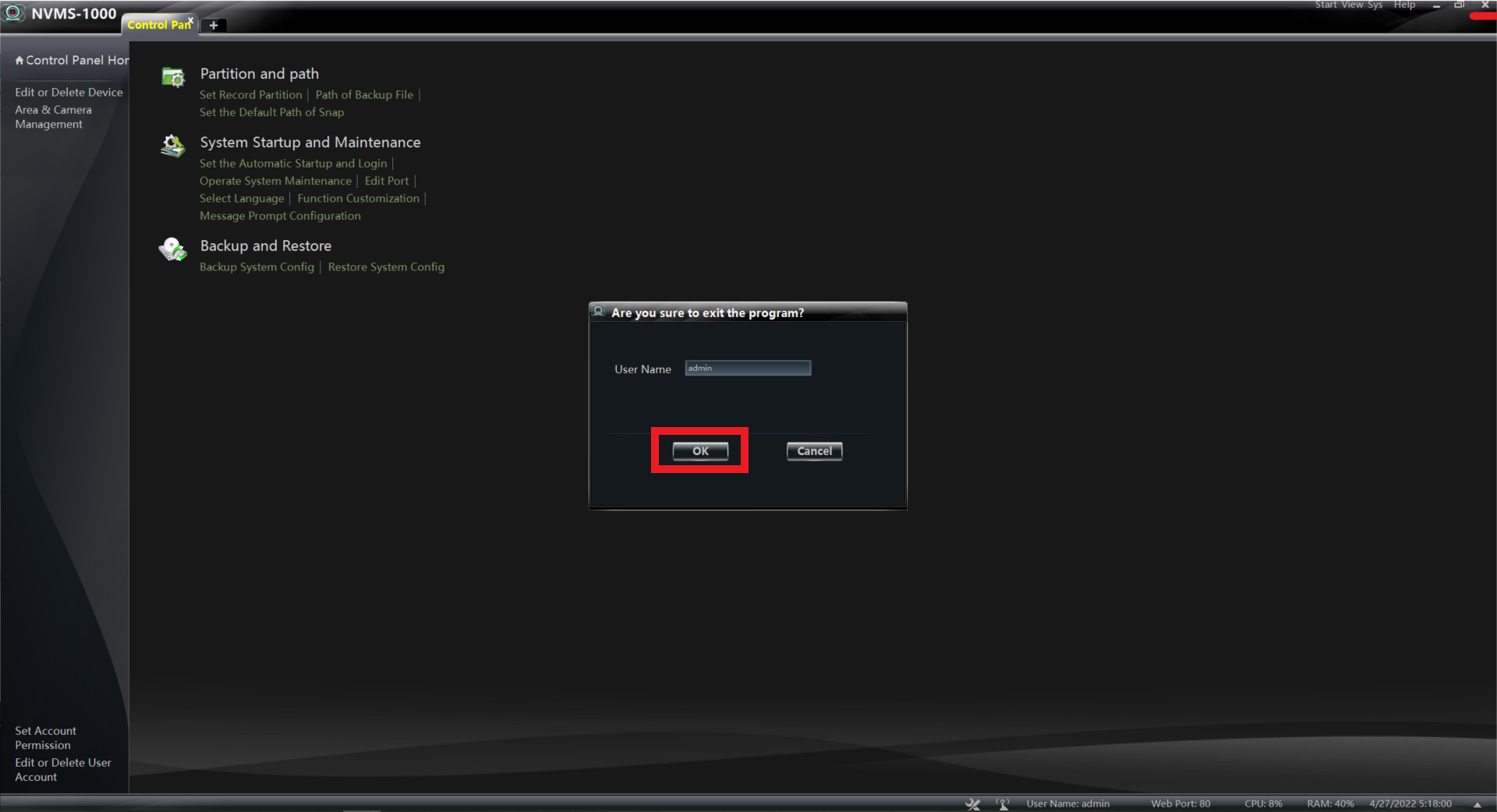Image resolution: width=1497 pixels, height=812 pixels.
Task: Click the wrench tools icon in status bar
Action: tap(972, 803)
